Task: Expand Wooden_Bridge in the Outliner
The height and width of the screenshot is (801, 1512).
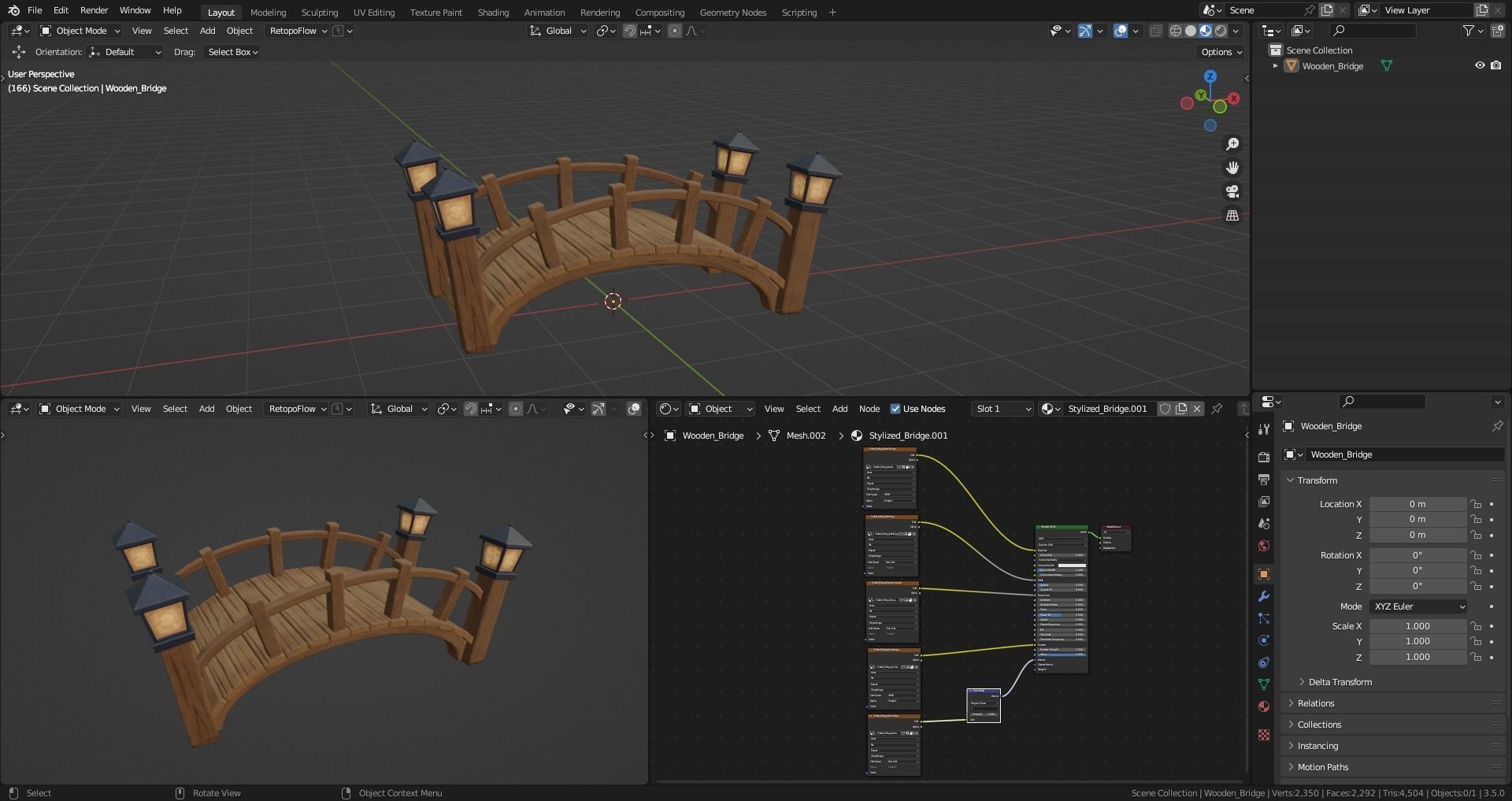Action: (1275, 66)
